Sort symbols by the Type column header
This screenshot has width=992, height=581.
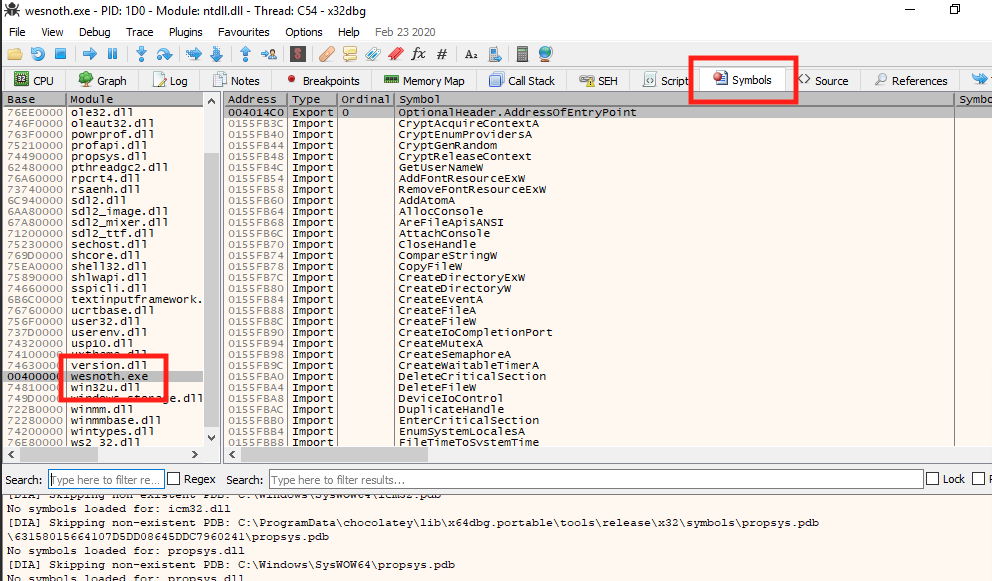click(312, 99)
